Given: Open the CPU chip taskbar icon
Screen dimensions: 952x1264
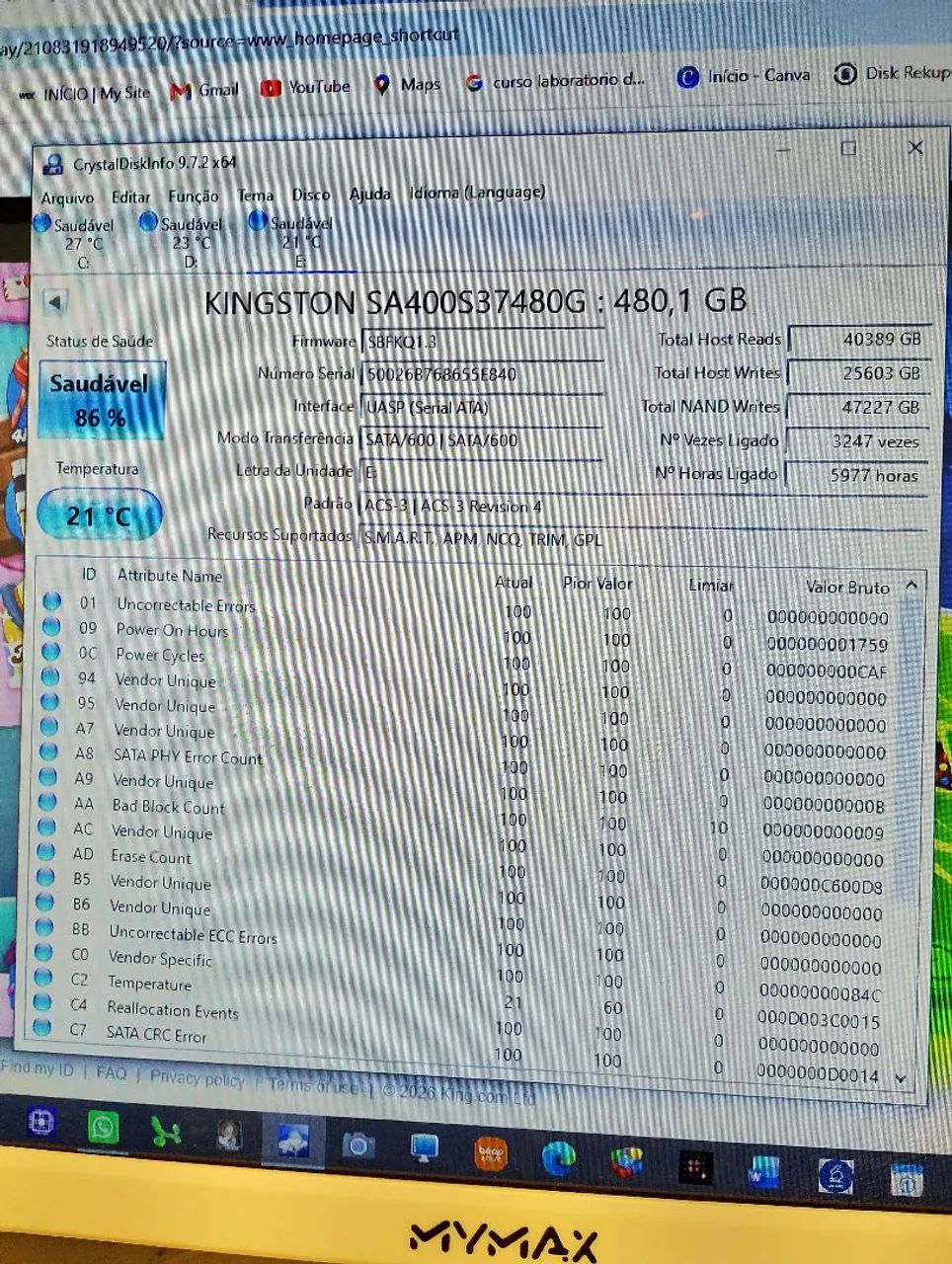Looking at the screenshot, I should click(x=40, y=1123).
